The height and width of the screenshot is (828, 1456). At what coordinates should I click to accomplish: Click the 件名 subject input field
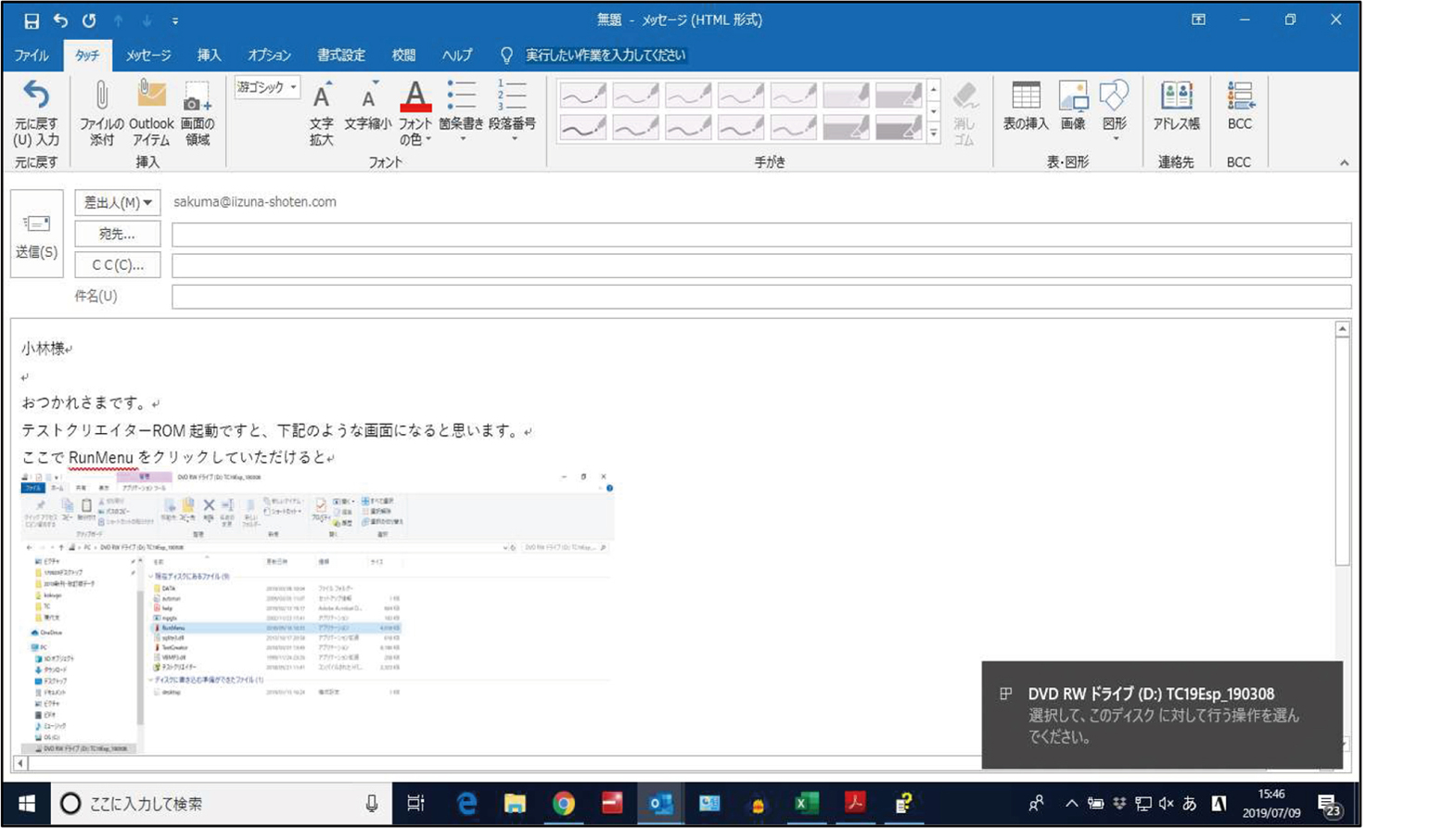click(760, 297)
